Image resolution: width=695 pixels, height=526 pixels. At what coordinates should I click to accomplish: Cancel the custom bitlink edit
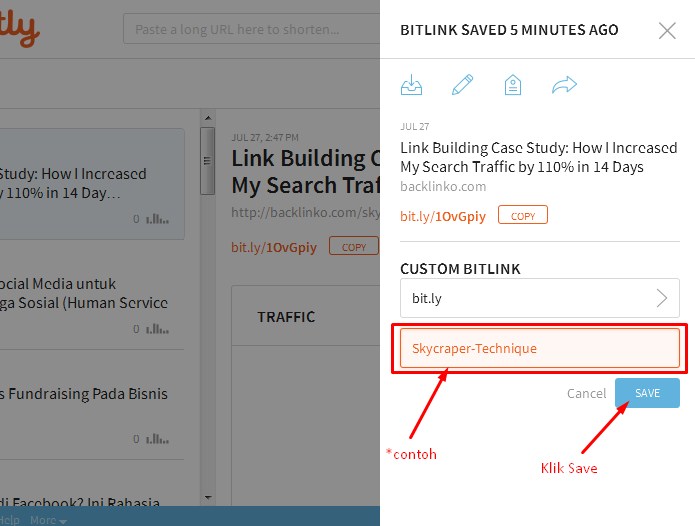pos(586,393)
